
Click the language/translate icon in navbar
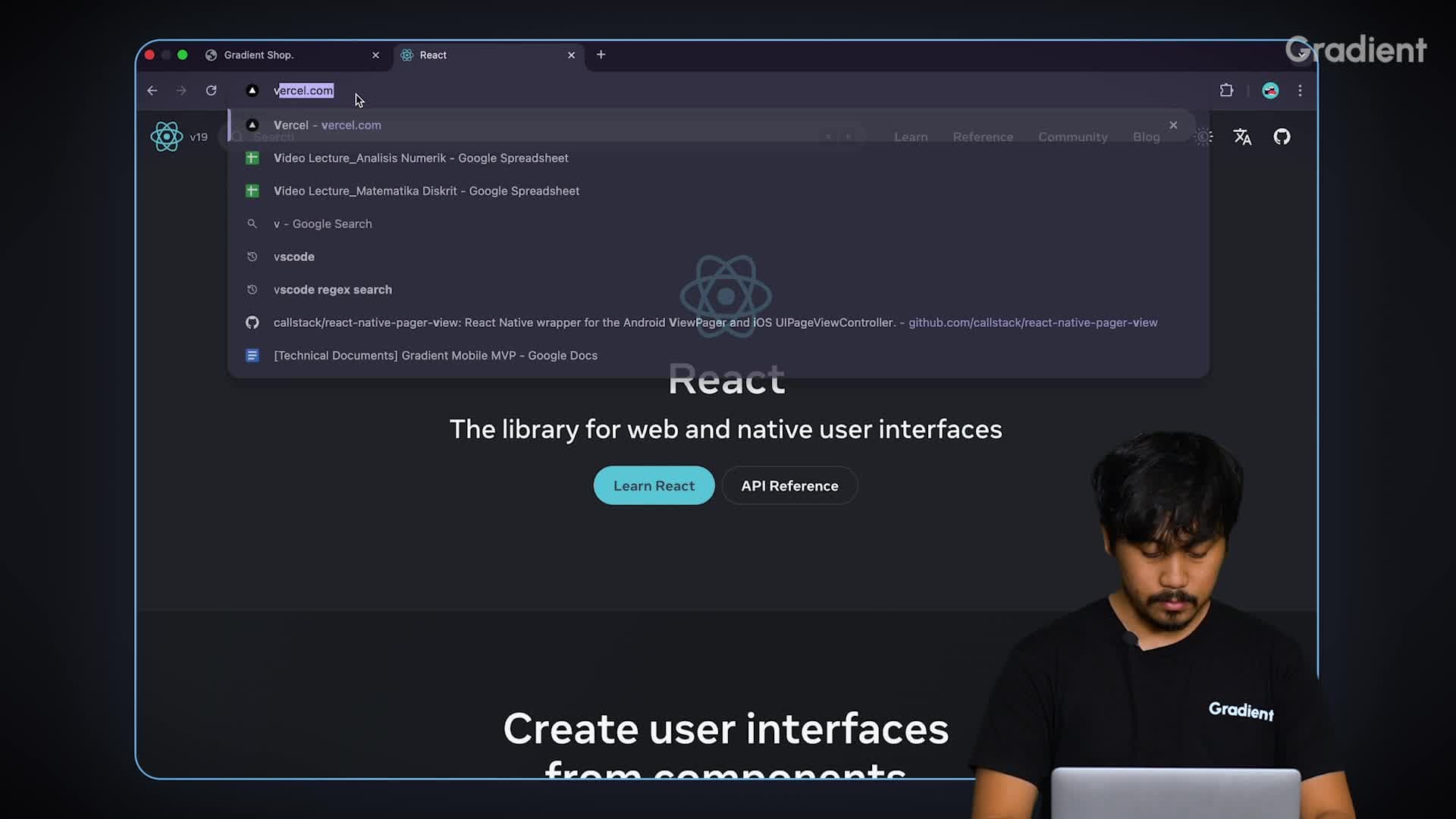point(1243,136)
